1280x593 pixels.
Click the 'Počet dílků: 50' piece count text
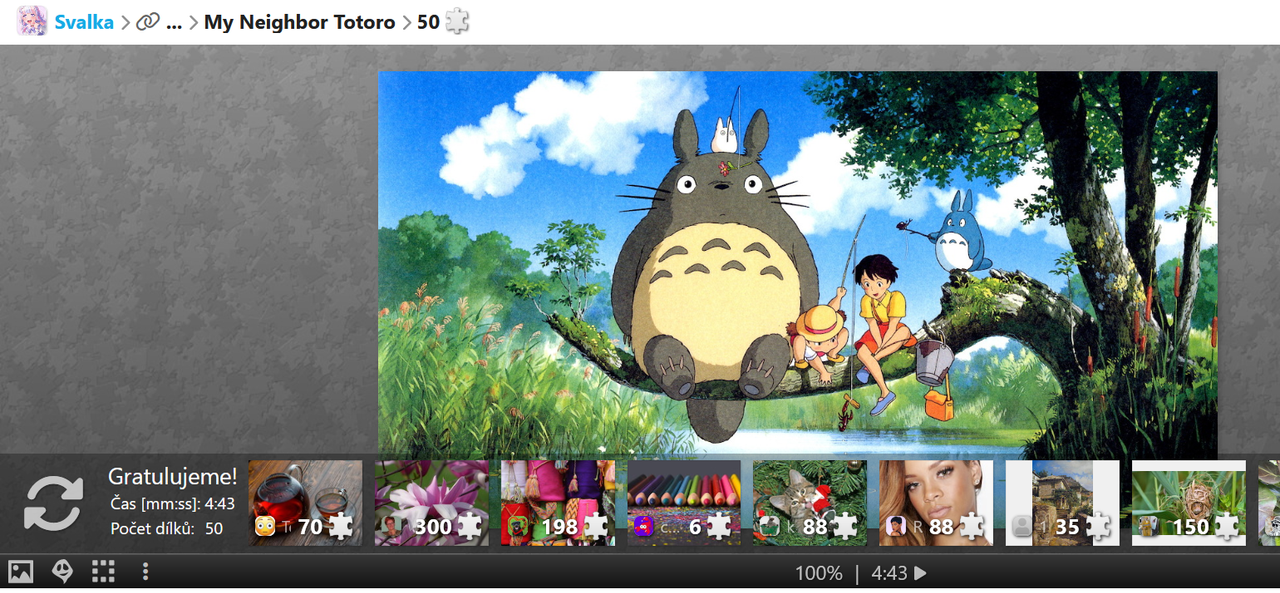tap(167, 528)
